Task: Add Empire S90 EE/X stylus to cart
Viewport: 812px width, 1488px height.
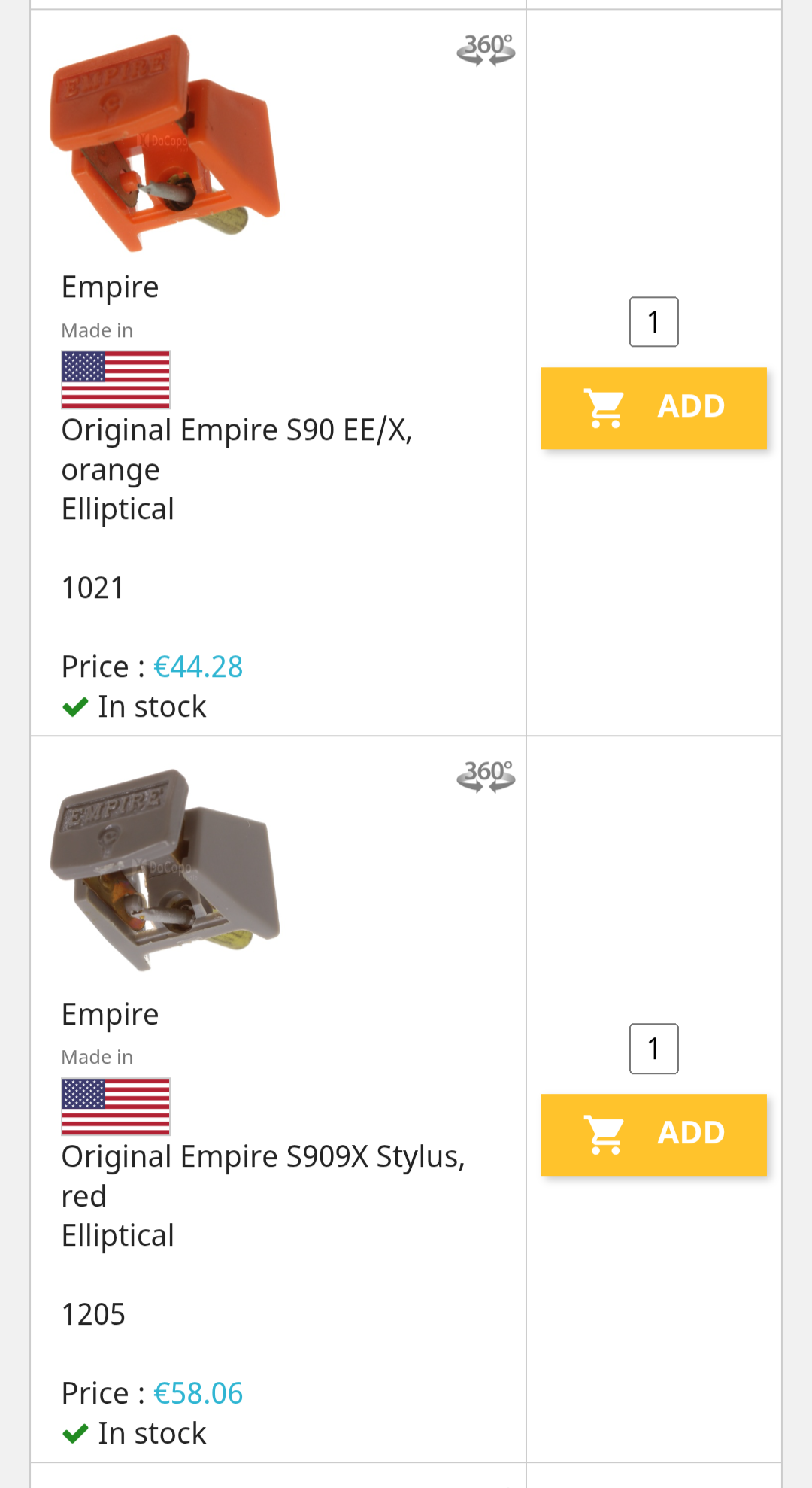Action: pos(653,408)
